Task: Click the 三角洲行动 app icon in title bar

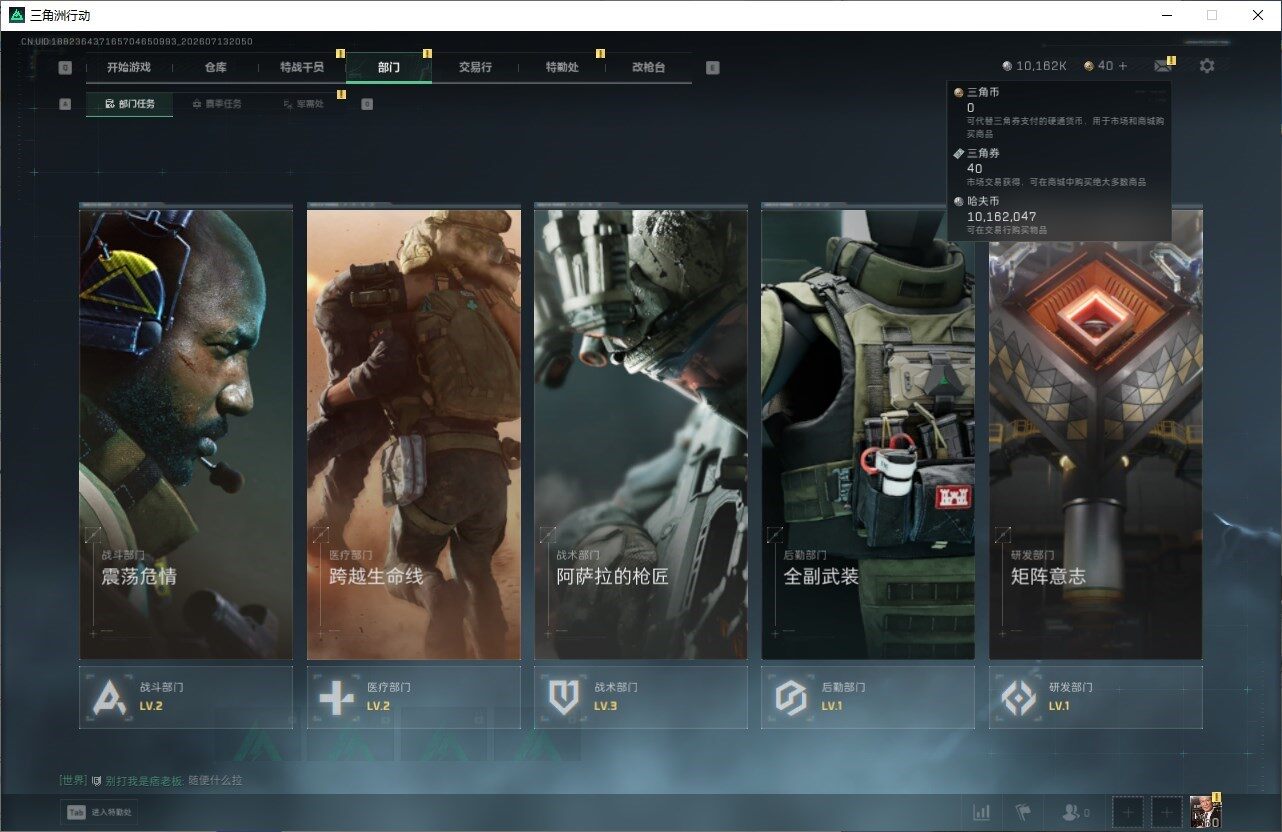Action: (x=16, y=15)
